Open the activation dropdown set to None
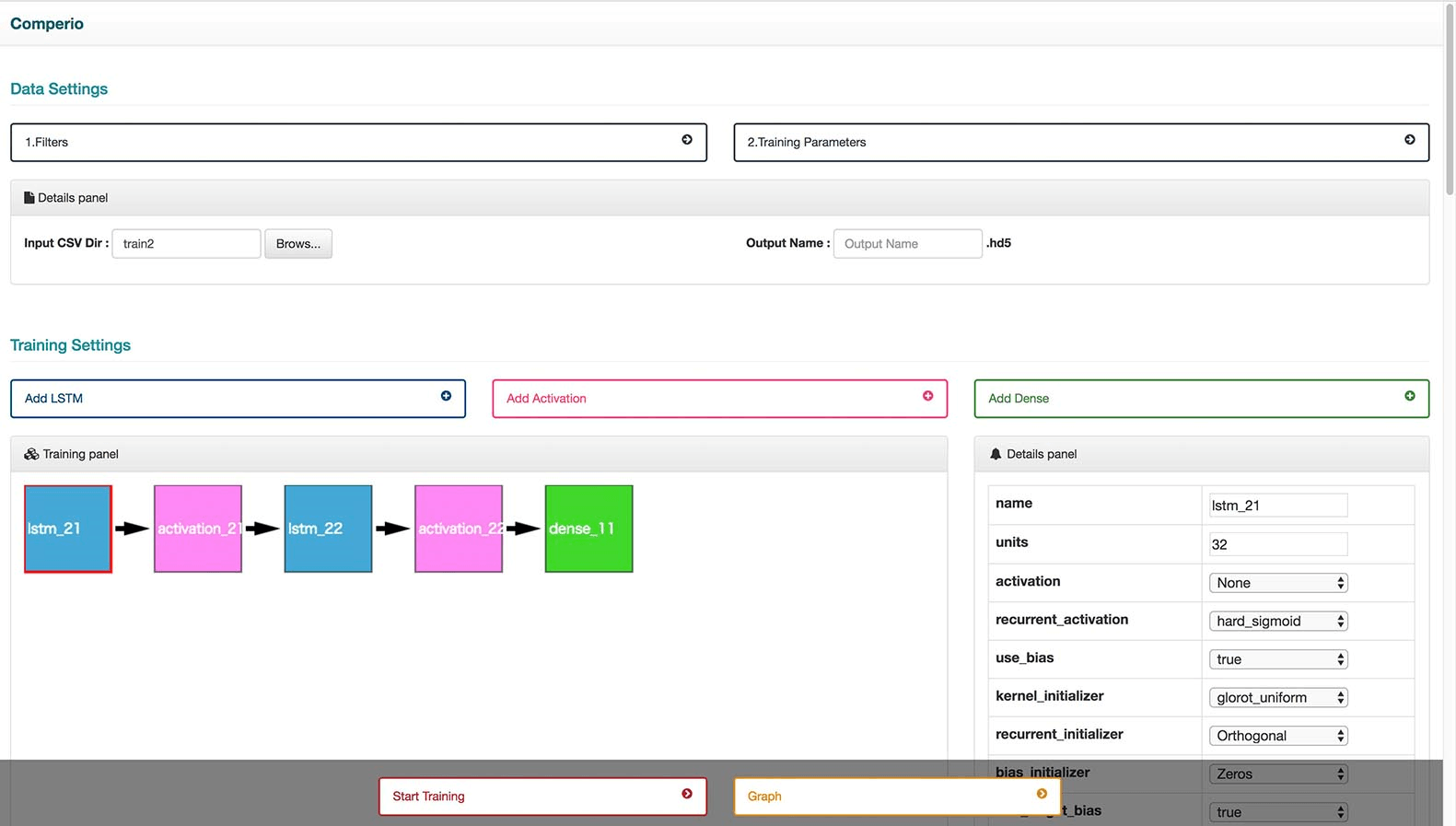This screenshot has height=826, width=1456. (1277, 583)
